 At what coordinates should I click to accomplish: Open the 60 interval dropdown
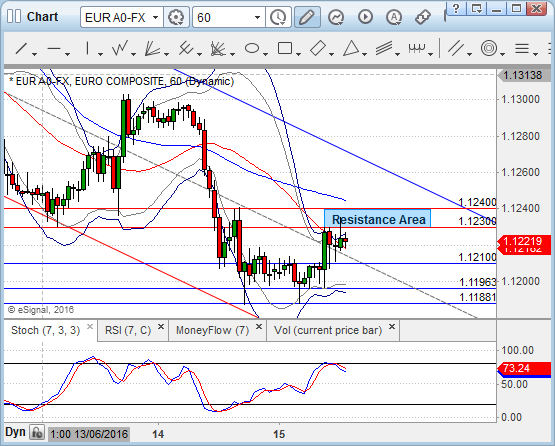pos(257,17)
